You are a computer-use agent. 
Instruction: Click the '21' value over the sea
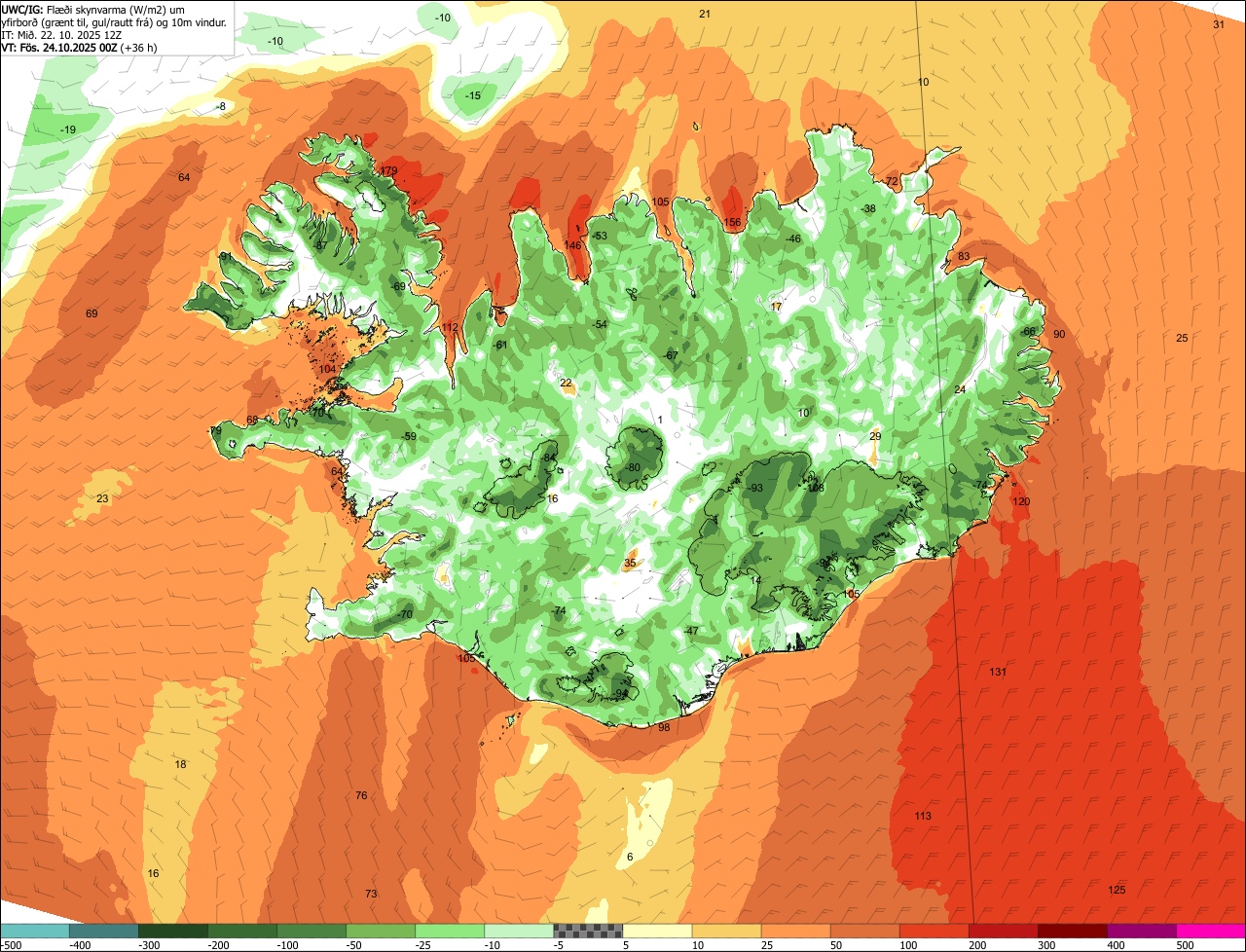click(x=705, y=14)
